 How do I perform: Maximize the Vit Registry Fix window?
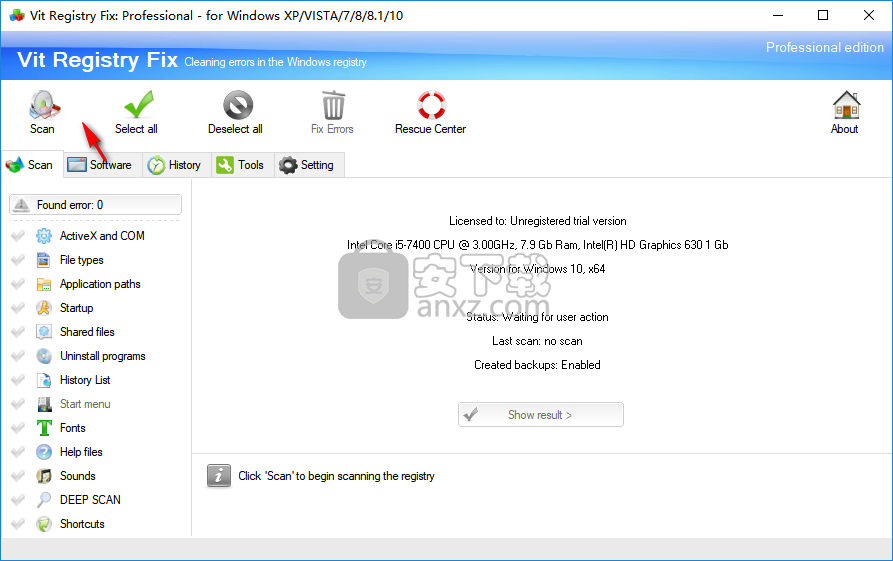(x=823, y=15)
